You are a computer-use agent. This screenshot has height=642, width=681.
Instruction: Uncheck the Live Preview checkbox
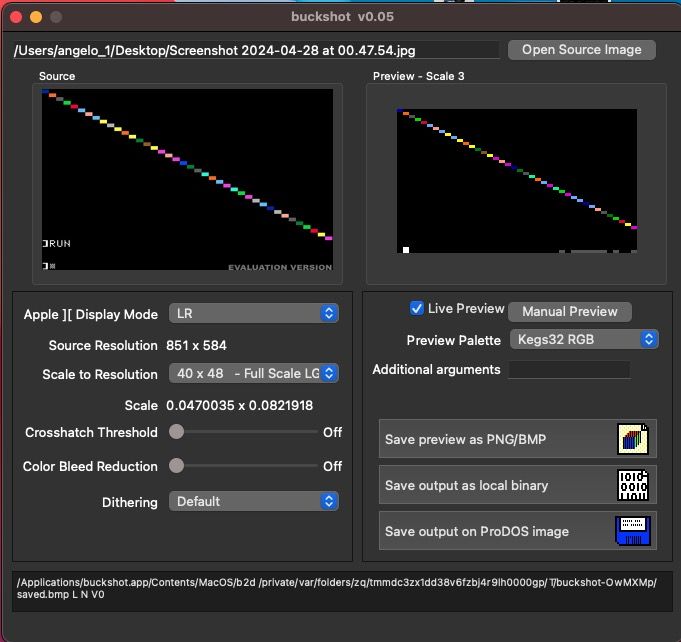417,308
